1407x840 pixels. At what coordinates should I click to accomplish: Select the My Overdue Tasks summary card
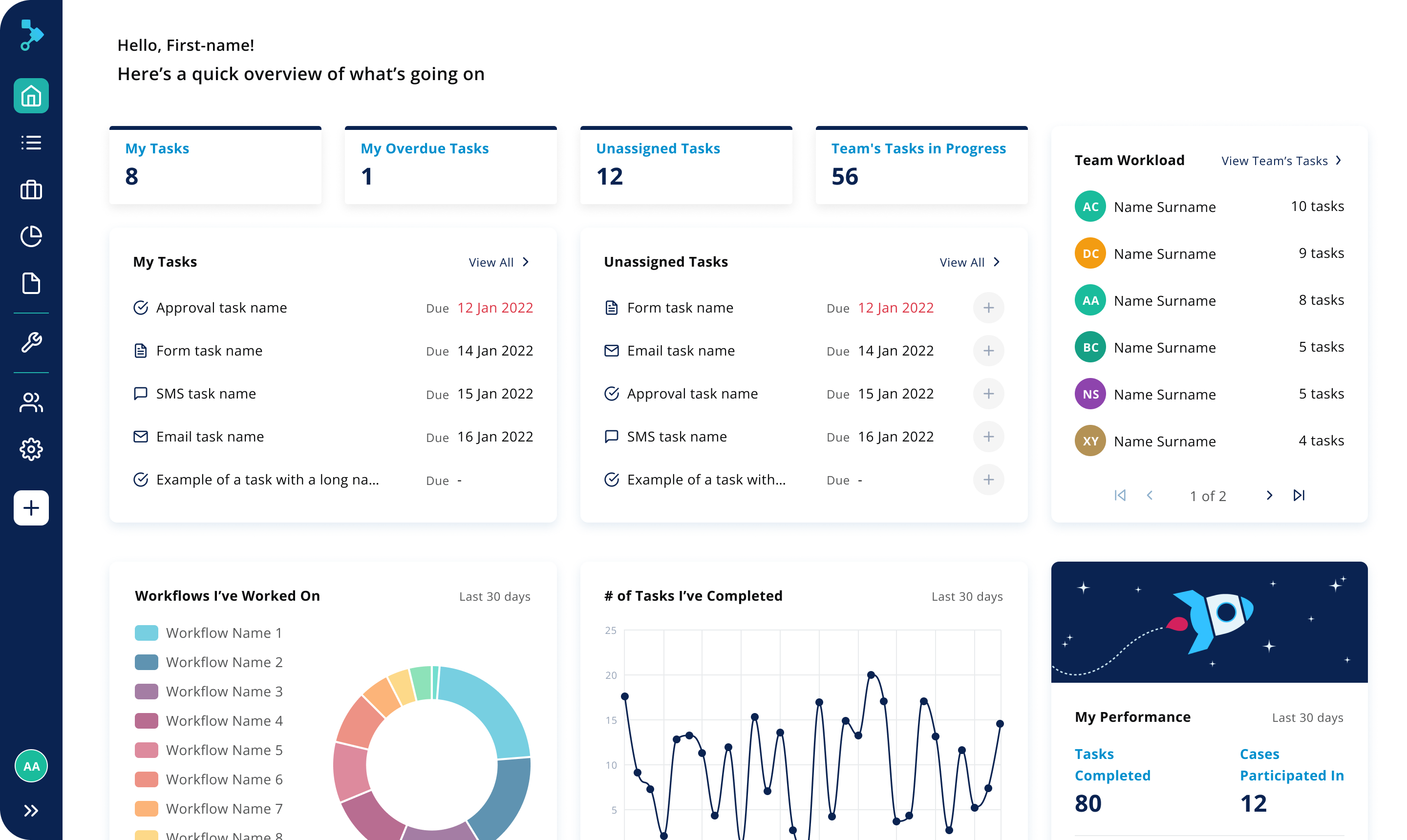pos(450,165)
